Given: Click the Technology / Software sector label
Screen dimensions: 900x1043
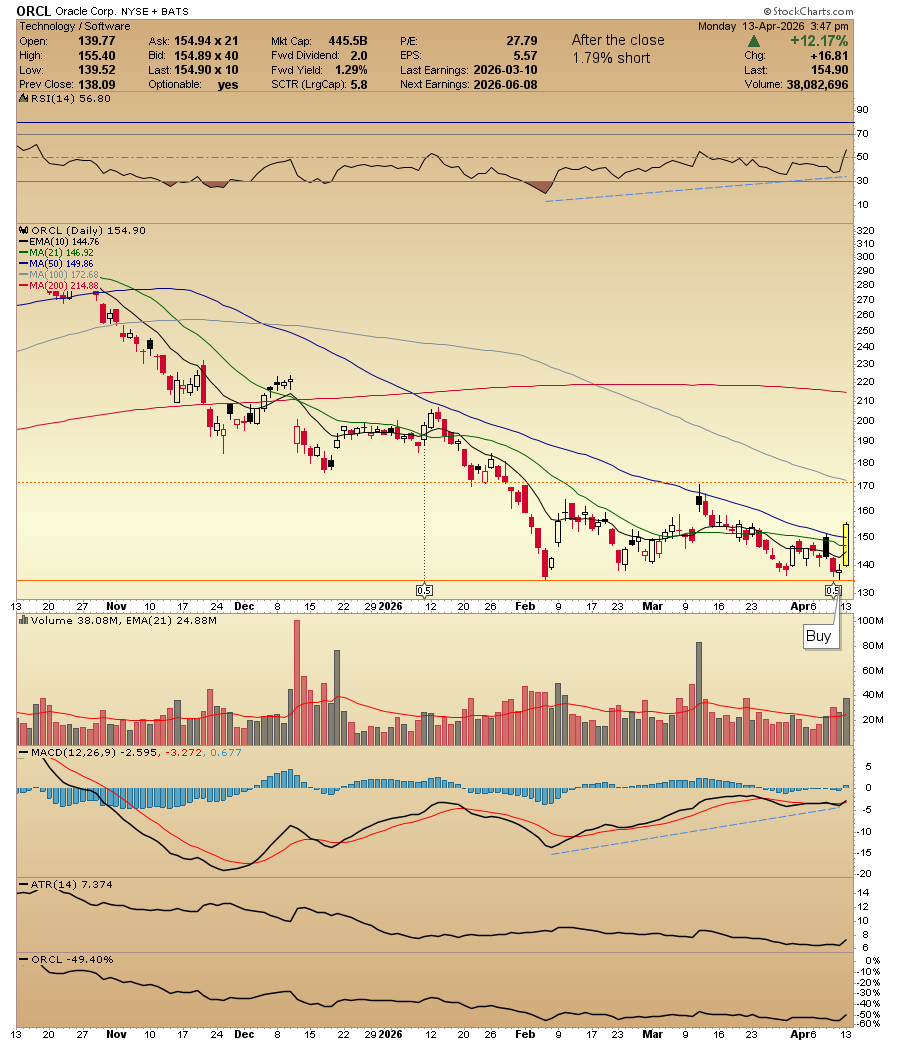Looking at the screenshot, I should click(75, 26).
